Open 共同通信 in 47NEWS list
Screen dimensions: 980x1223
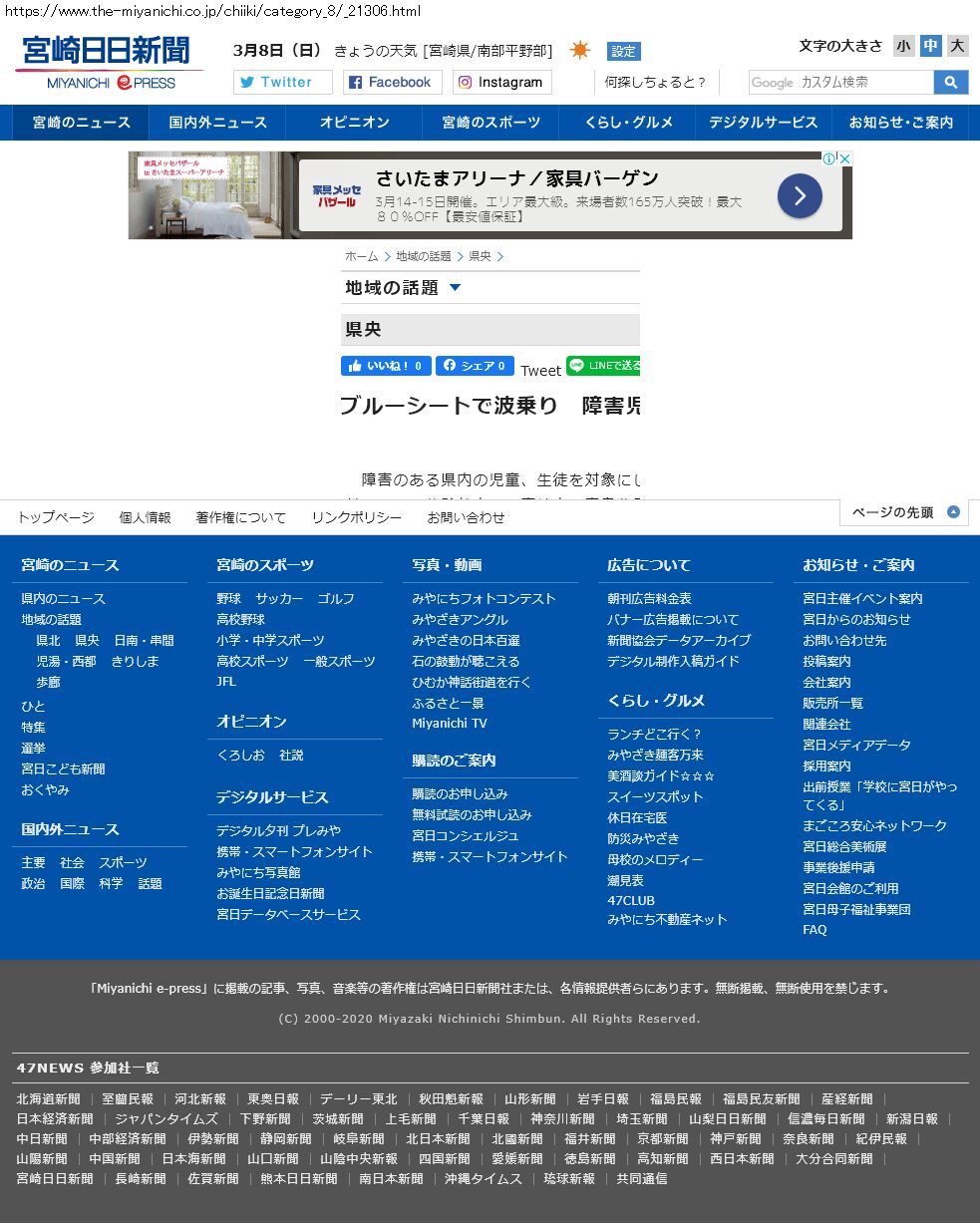click(642, 1178)
